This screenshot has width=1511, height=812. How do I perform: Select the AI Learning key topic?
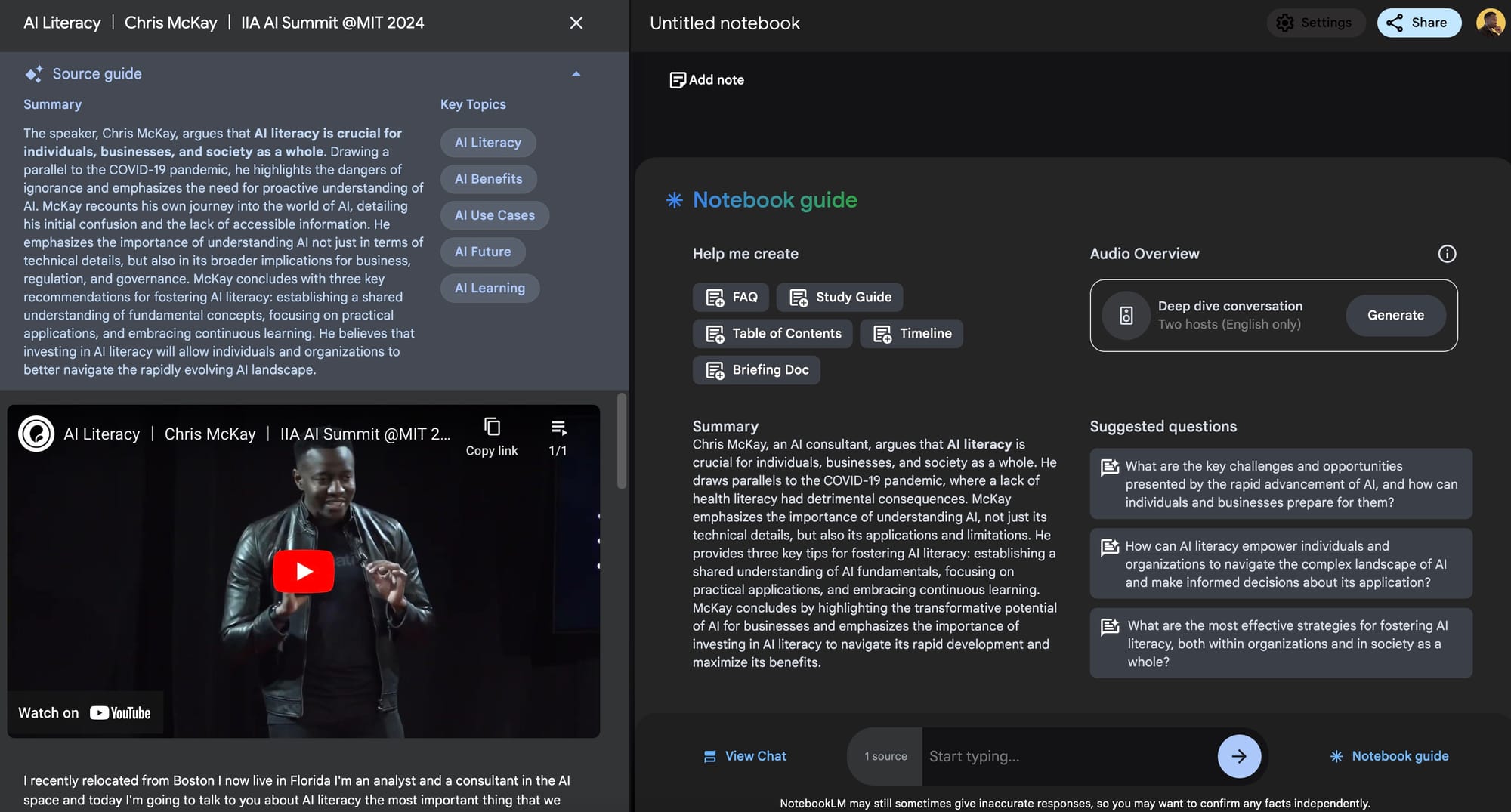(x=490, y=288)
